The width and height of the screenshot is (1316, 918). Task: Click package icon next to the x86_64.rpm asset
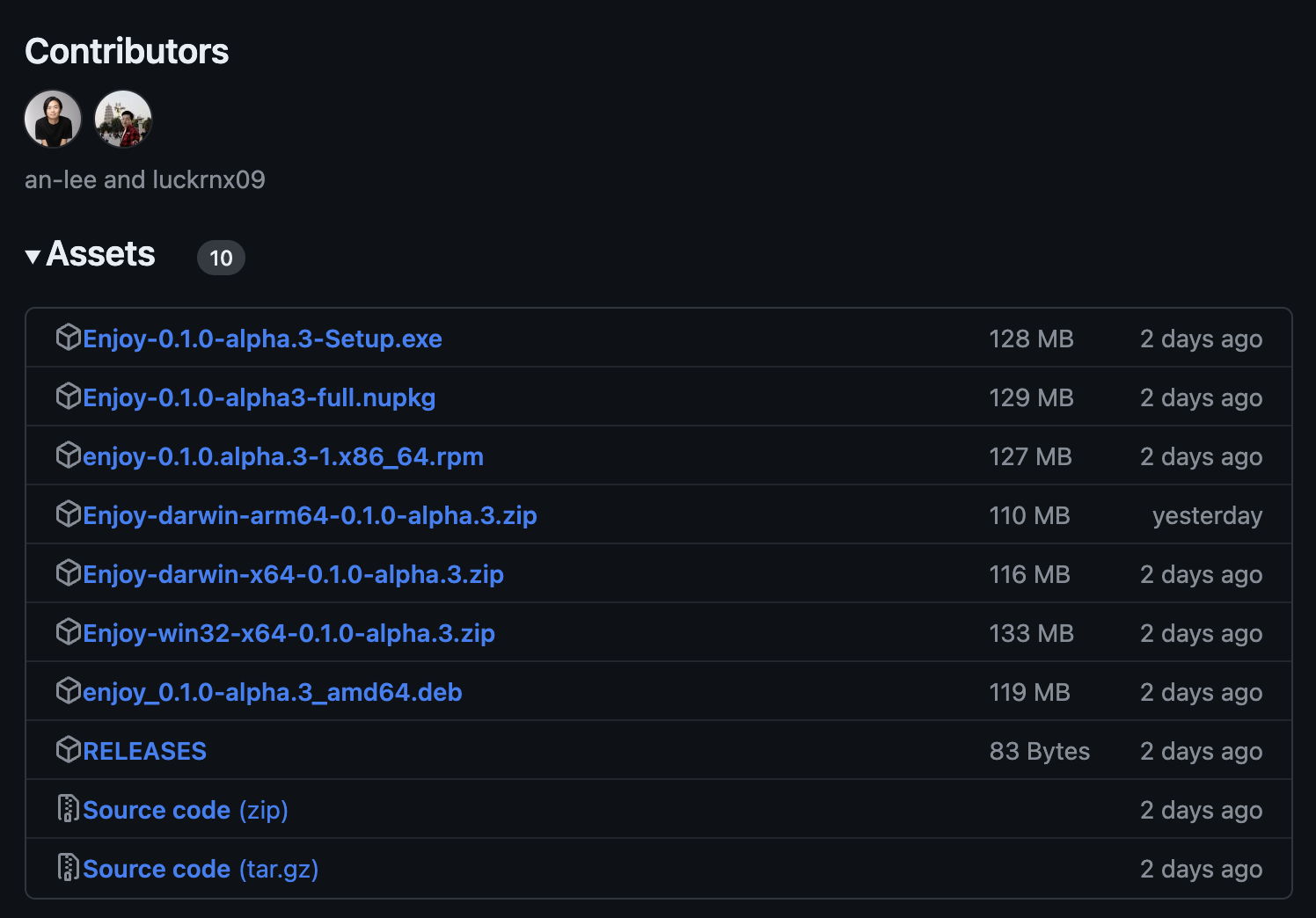68,455
